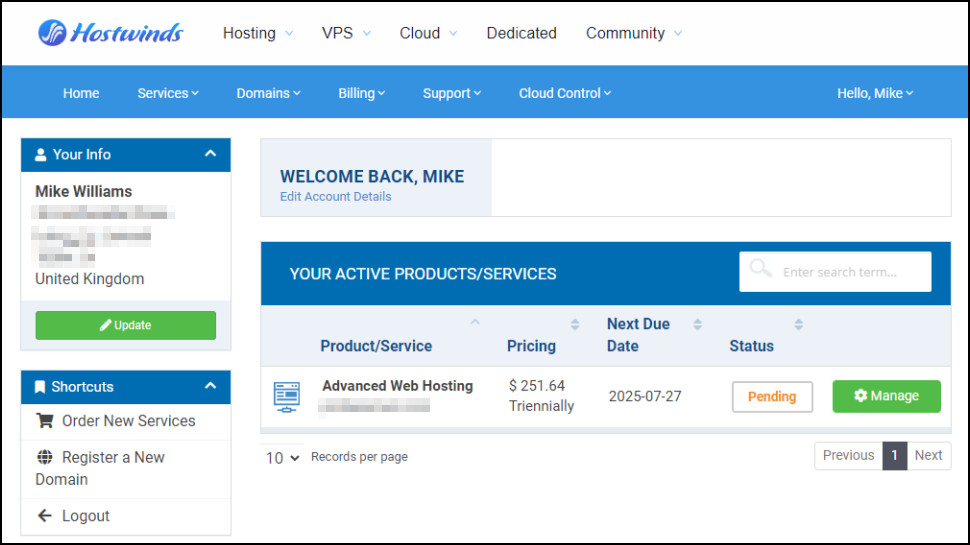Click the magnifier icon in search box
The height and width of the screenshot is (545, 970).
click(x=760, y=269)
